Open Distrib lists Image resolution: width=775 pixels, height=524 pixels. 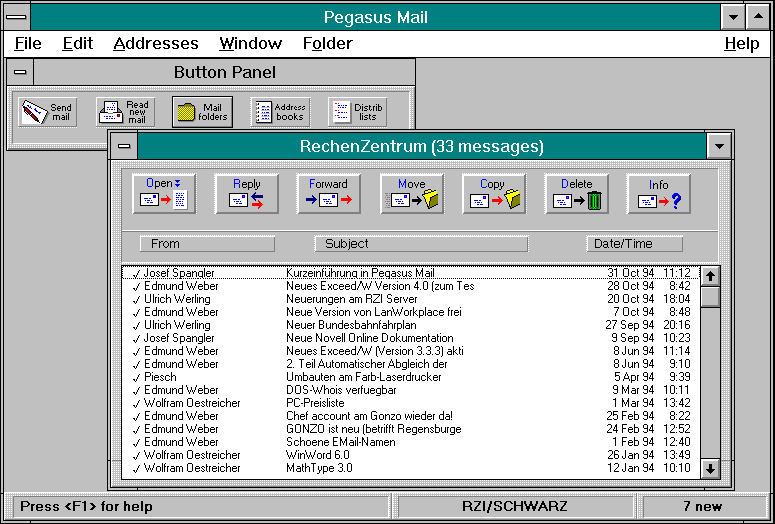[357, 112]
